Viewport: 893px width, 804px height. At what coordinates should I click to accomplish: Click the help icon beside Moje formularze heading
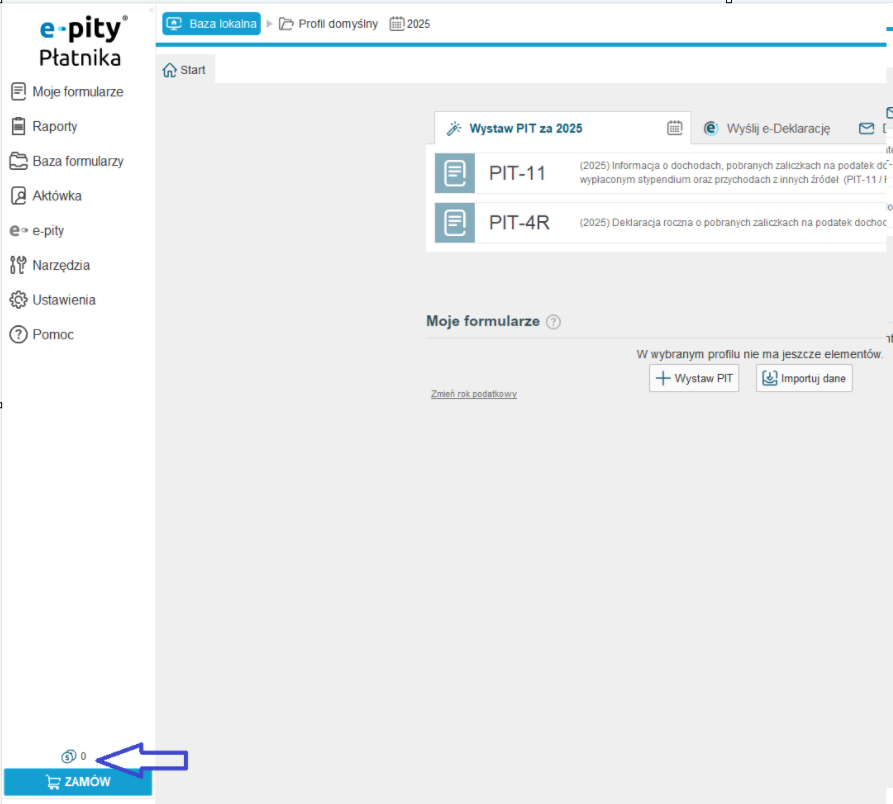[x=554, y=322]
